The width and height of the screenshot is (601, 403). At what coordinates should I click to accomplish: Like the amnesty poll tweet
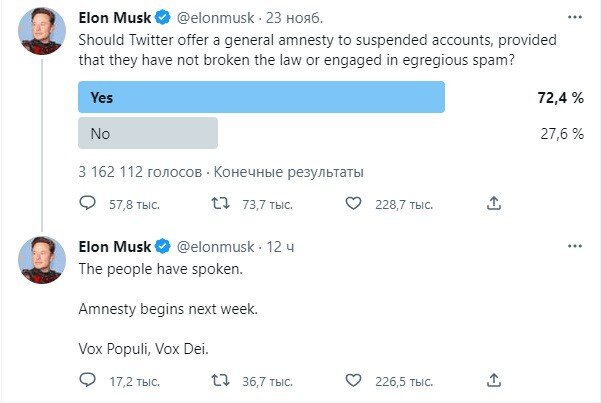click(352, 204)
